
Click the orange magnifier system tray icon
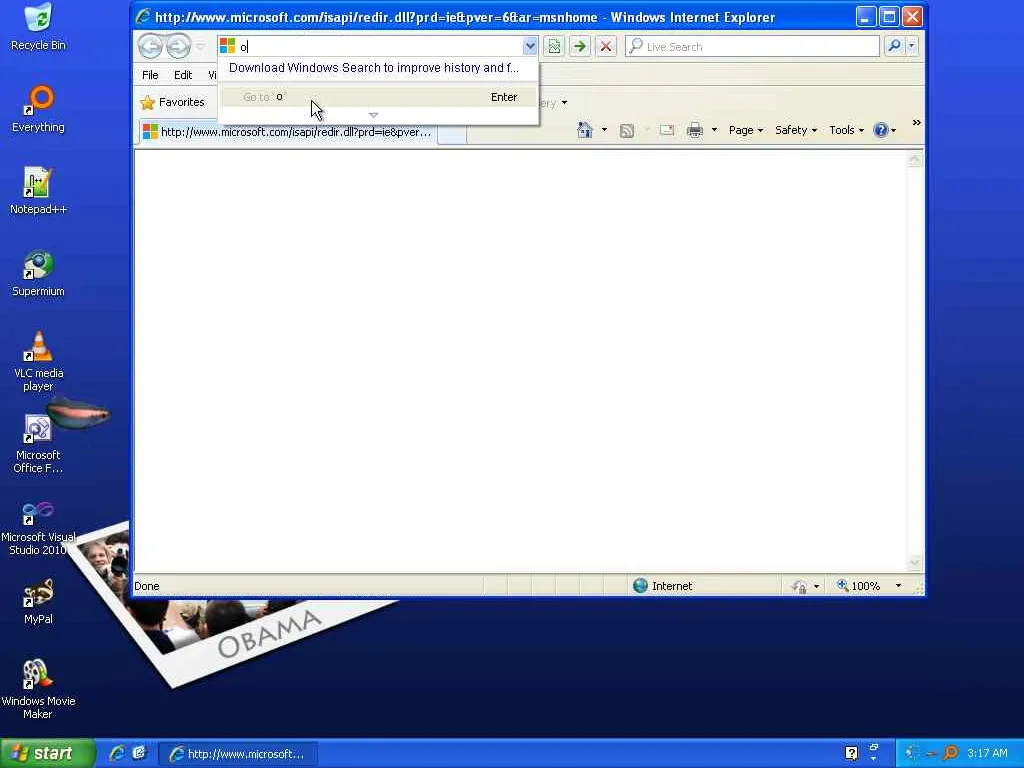(x=951, y=753)
